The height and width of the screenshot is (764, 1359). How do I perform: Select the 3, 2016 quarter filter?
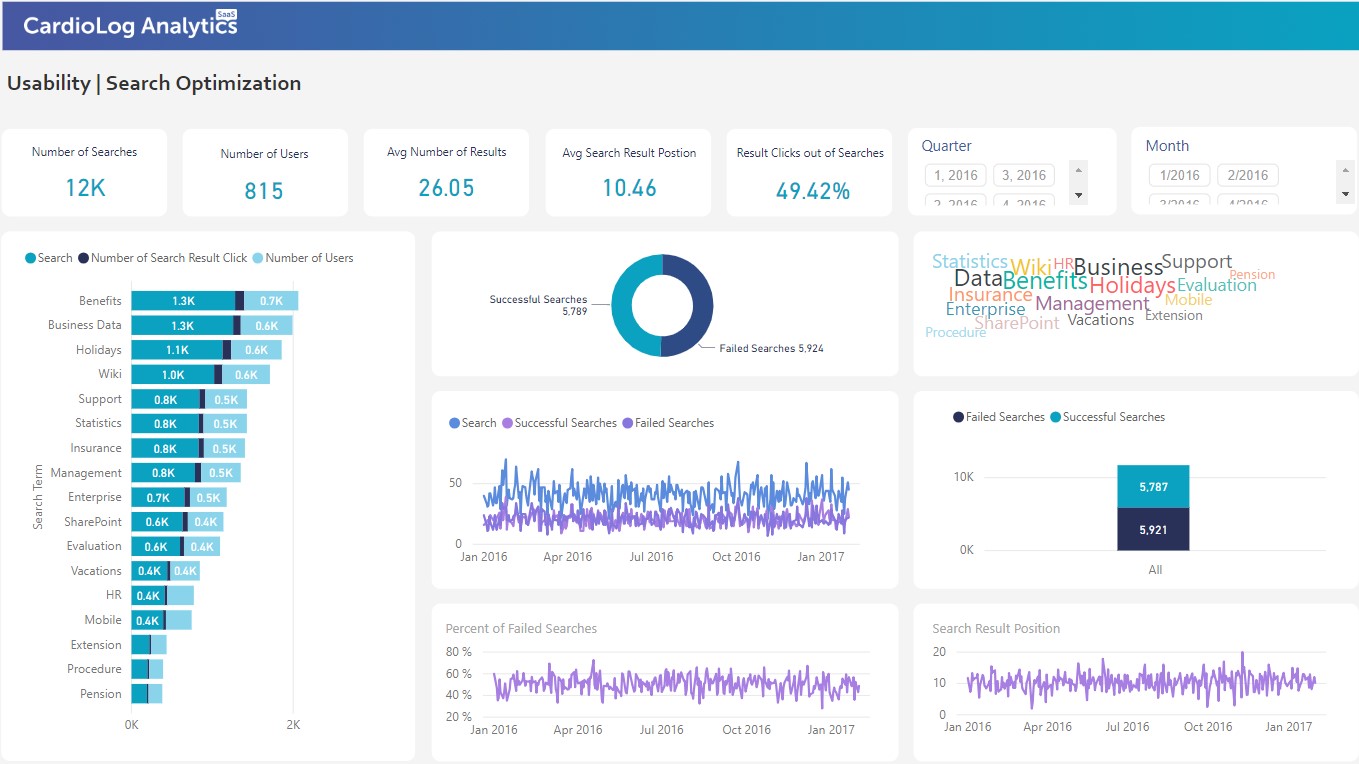[x=1024, y=175]
